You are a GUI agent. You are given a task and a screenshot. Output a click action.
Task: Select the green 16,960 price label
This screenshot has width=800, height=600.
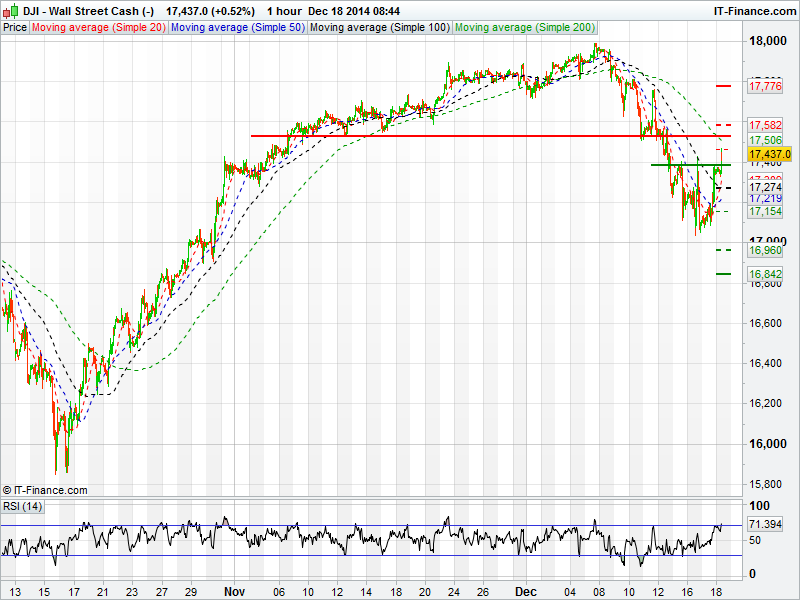pos(765,250)
